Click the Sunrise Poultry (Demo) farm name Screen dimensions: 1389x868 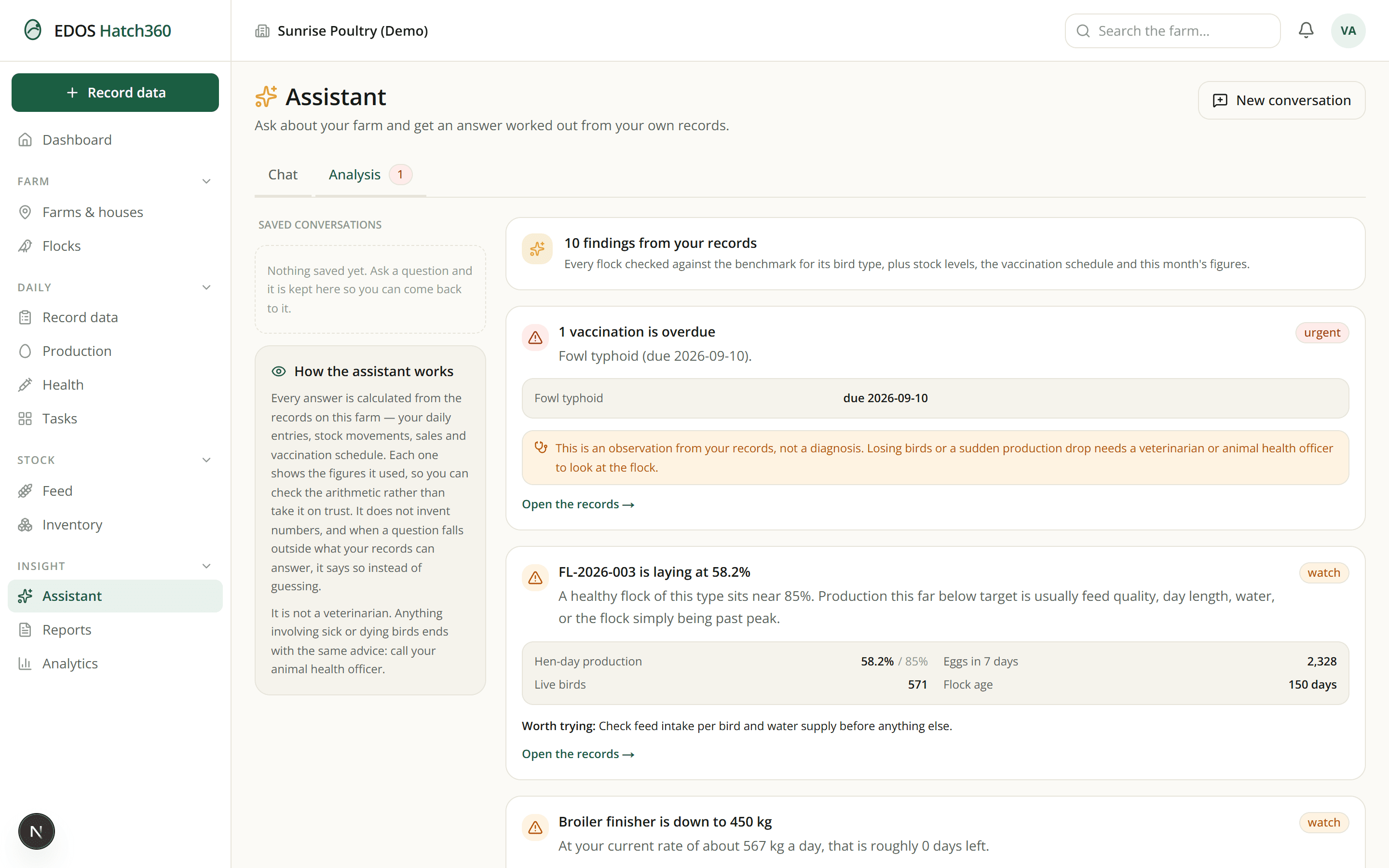click(x=353, y=31)
